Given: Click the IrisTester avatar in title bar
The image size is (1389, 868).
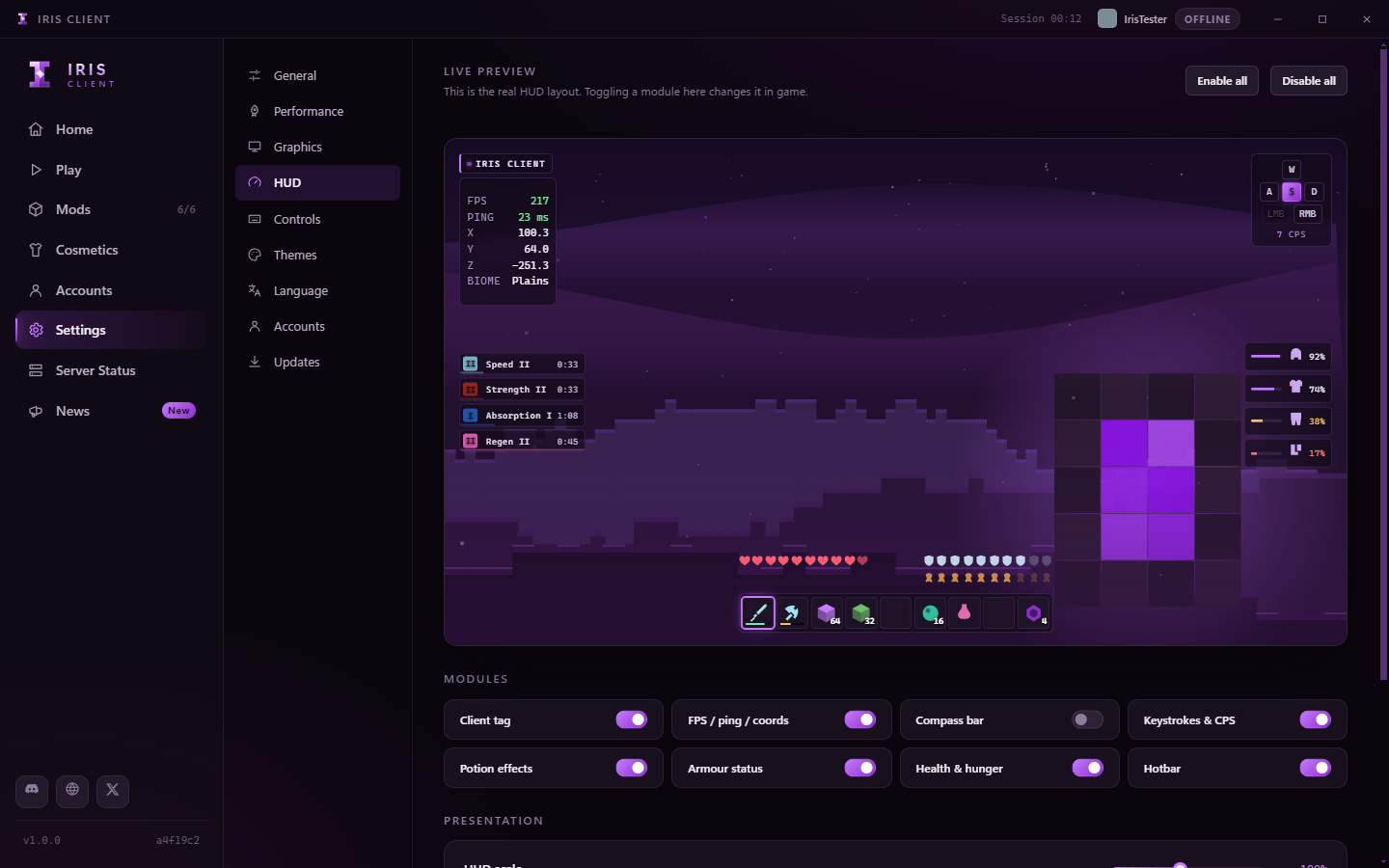Looking at the screenshot, I should (1107, 18).
